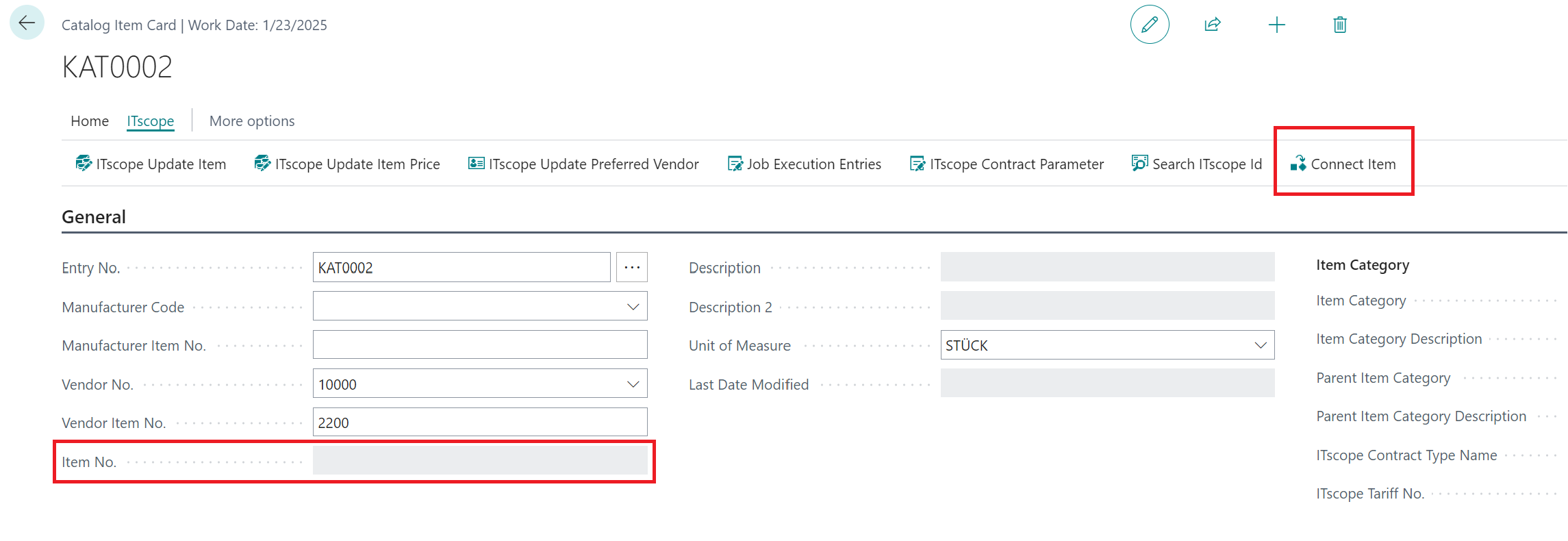The height and width of the screenshot is (541, 1568).
Task: Select ITscope Update Preferred Vendor
Action: (583, 164)
